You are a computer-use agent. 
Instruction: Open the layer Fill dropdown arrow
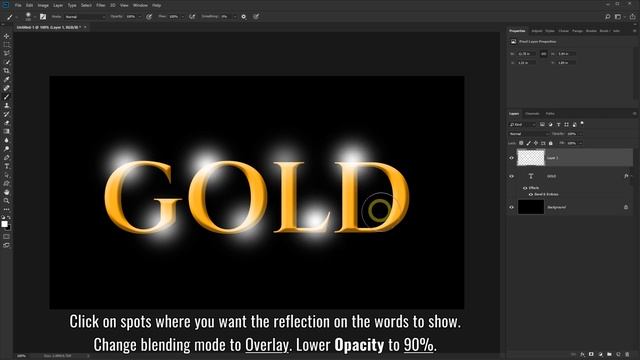580,143
